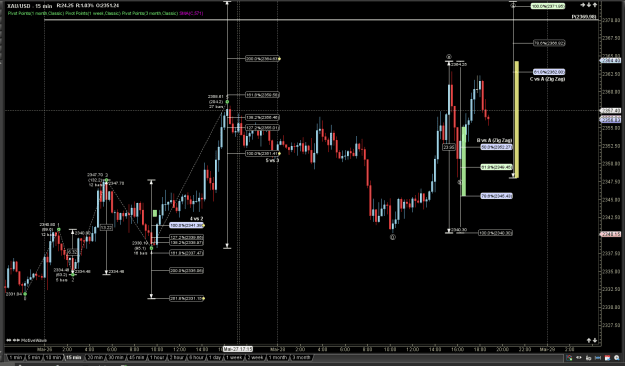
Task: Click the XAU/USD - 15 min chart title
Action: coord(29,6)
